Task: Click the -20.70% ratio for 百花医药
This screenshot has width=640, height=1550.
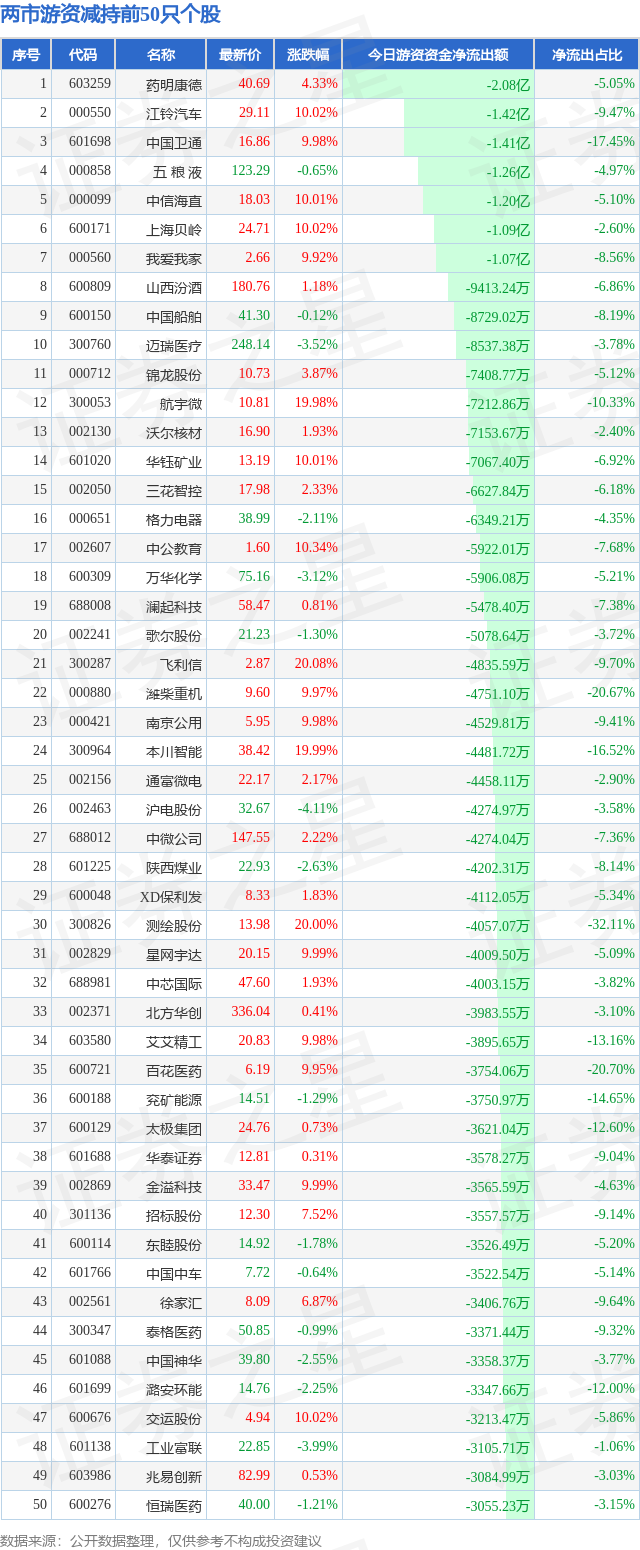Action: (x=611, y=1070)
